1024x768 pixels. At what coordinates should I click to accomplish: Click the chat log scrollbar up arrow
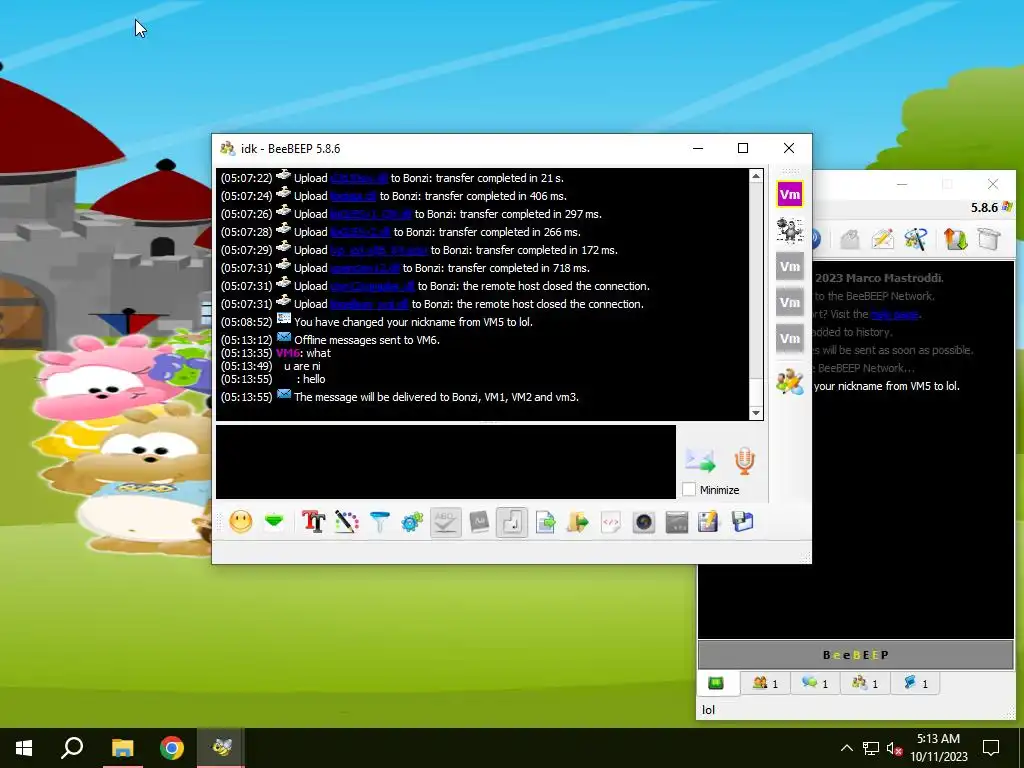[x=756, y=176]
